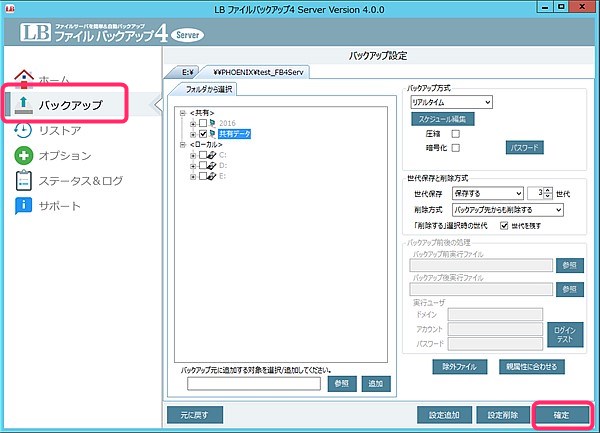This screenshot has height=433, width=600.
Task: Click the green plus Options icon
Action: click(x=24, y=156)
